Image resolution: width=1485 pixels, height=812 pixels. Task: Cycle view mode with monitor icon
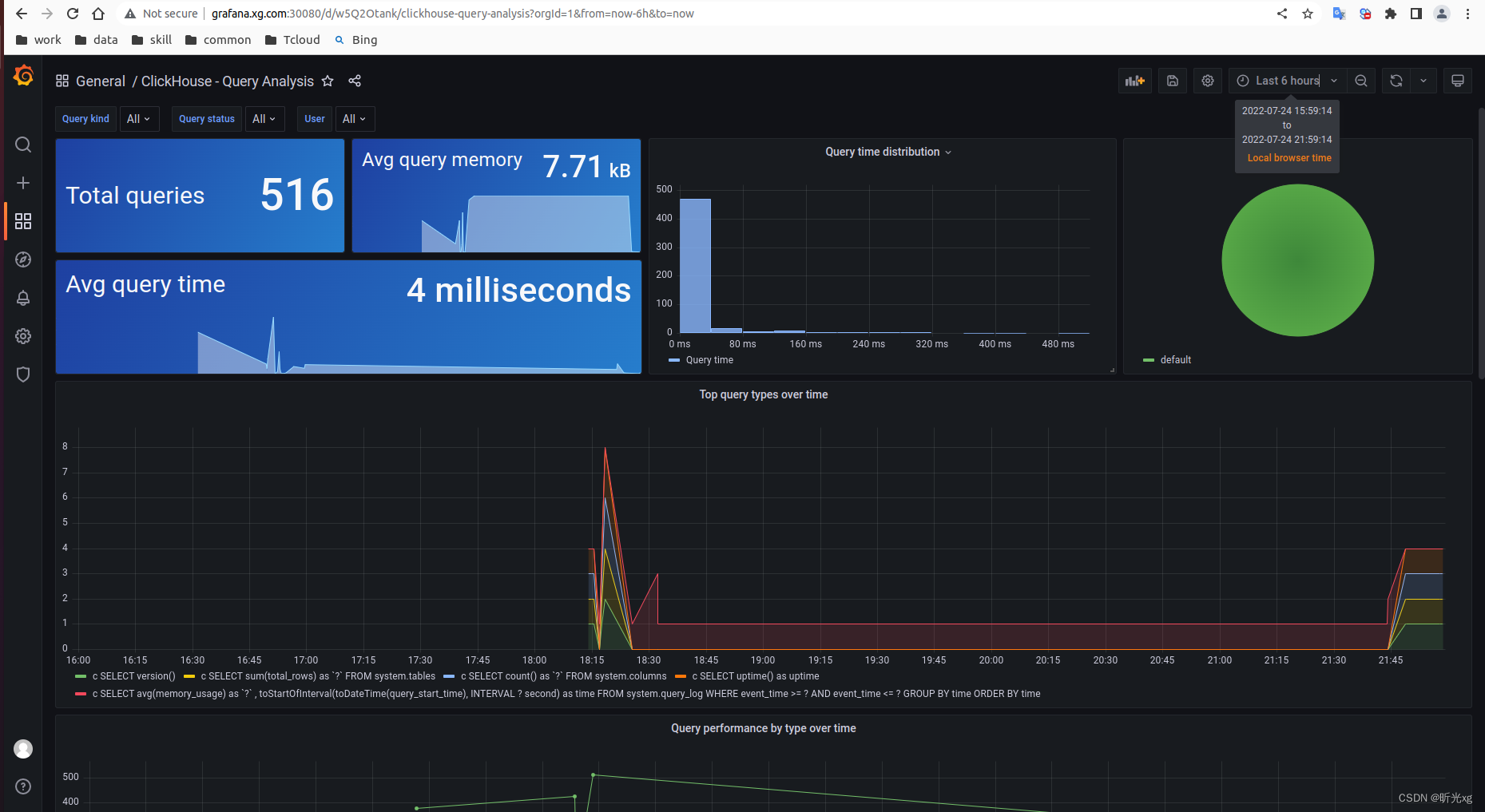pyautogui.click(x=1458, y=81)
